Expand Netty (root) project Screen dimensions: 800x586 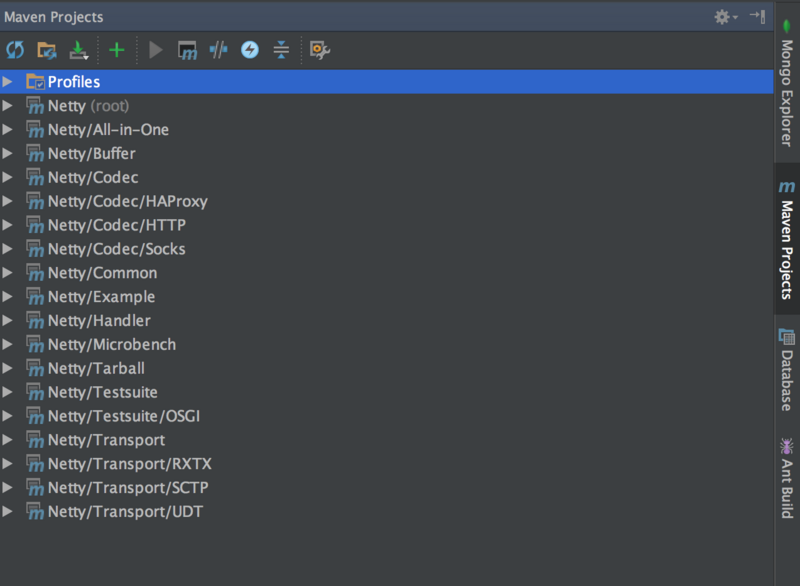[8, 106]
